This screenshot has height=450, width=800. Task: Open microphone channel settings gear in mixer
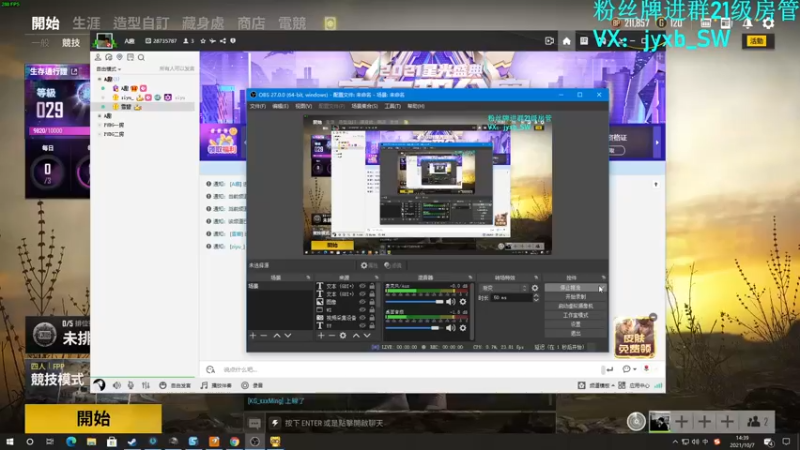(x=463, y=302)
